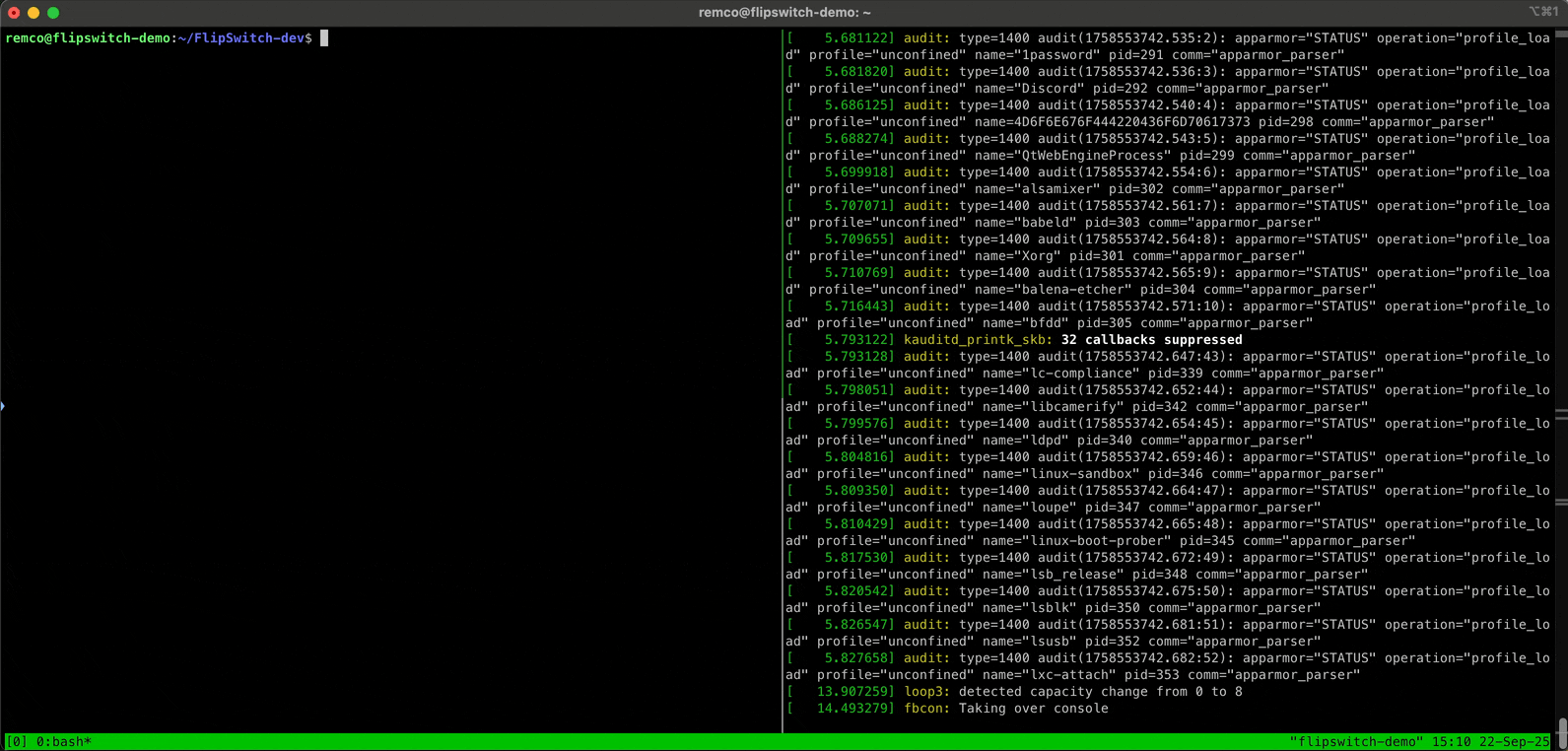Viewport: 1568px width, 751px height.
Task: Click the kernel timestamp "14.493279"
Action: click(x=852, y=709)
